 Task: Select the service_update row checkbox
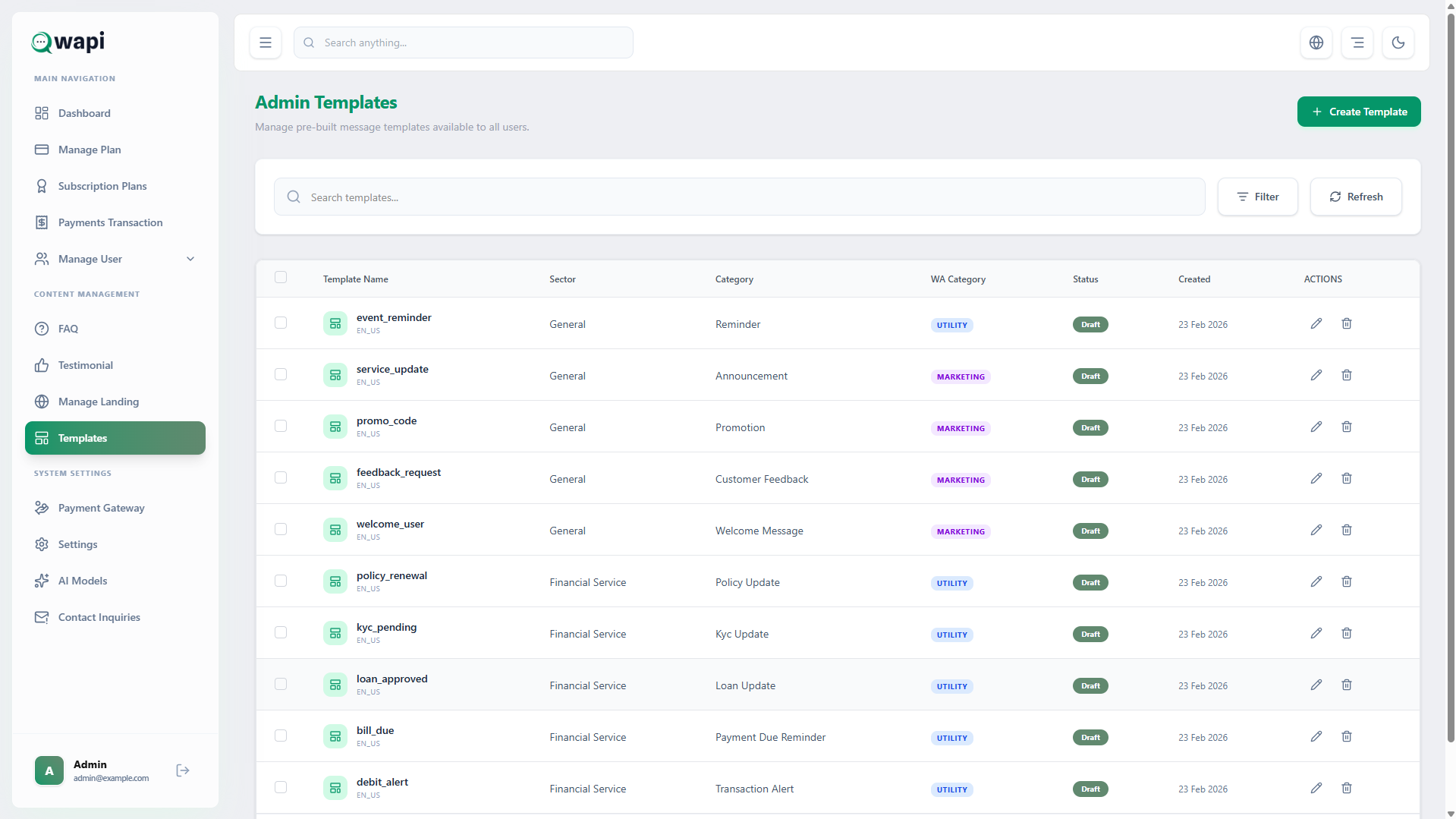281,375
